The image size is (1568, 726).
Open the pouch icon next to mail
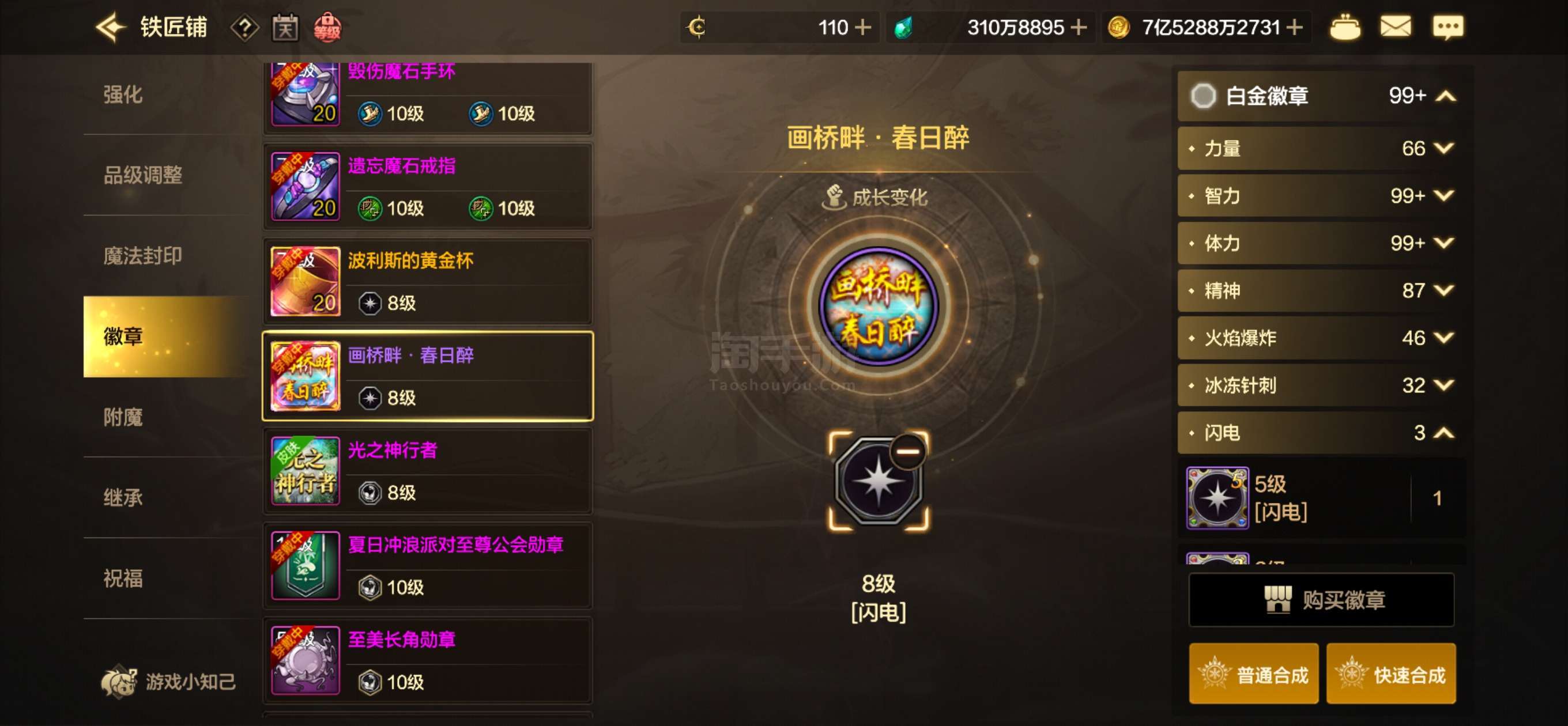click(x=1344, y=28)
